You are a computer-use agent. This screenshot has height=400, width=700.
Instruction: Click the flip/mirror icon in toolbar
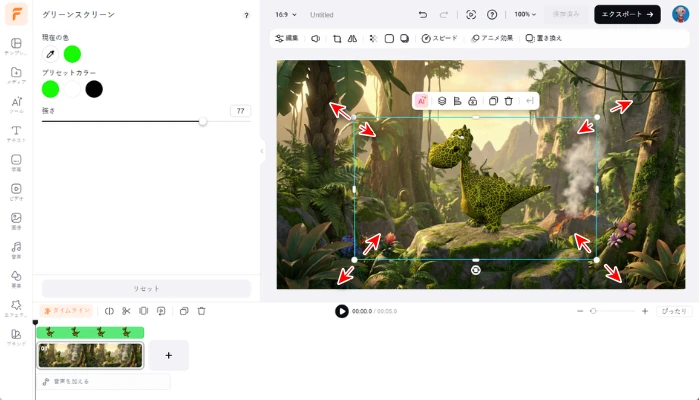click(x=352, y=38)
